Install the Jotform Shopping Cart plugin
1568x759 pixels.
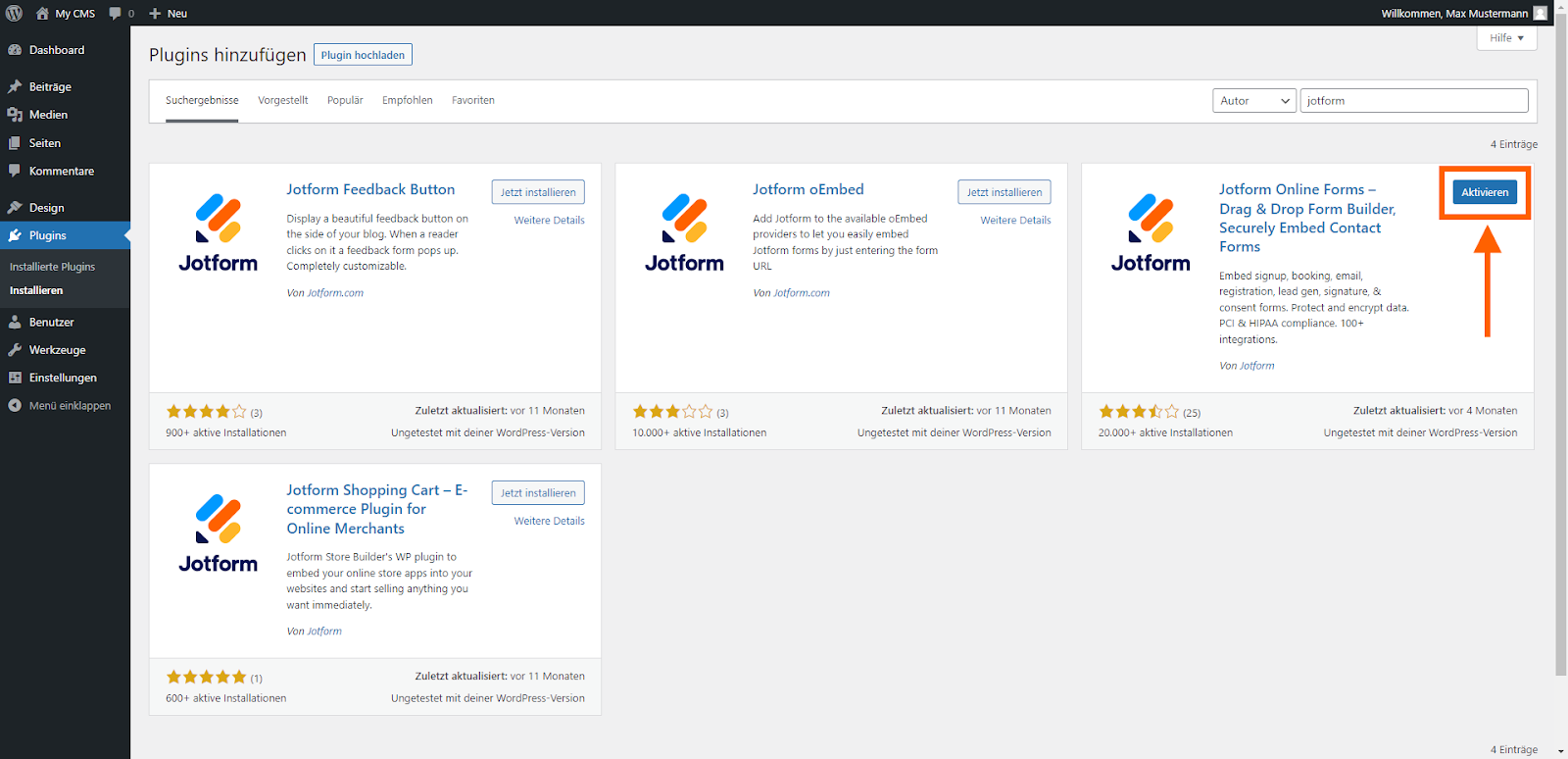point(538,493)
